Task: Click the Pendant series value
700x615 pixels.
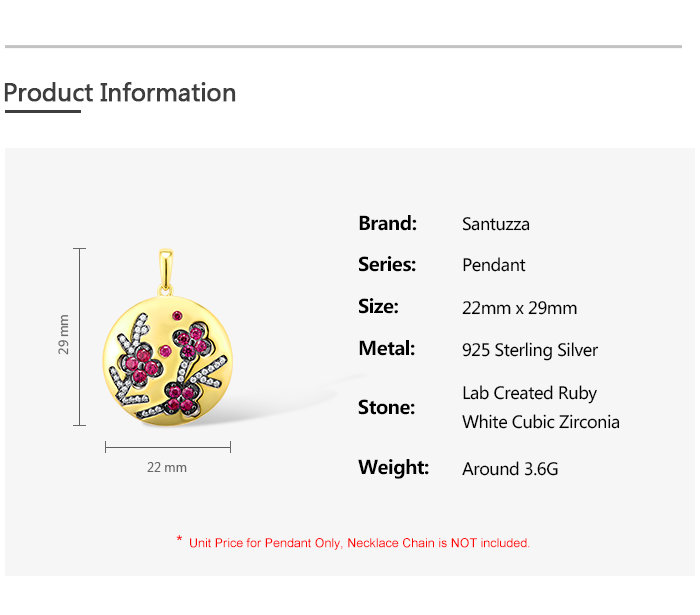Action: (x=494, y=265)
